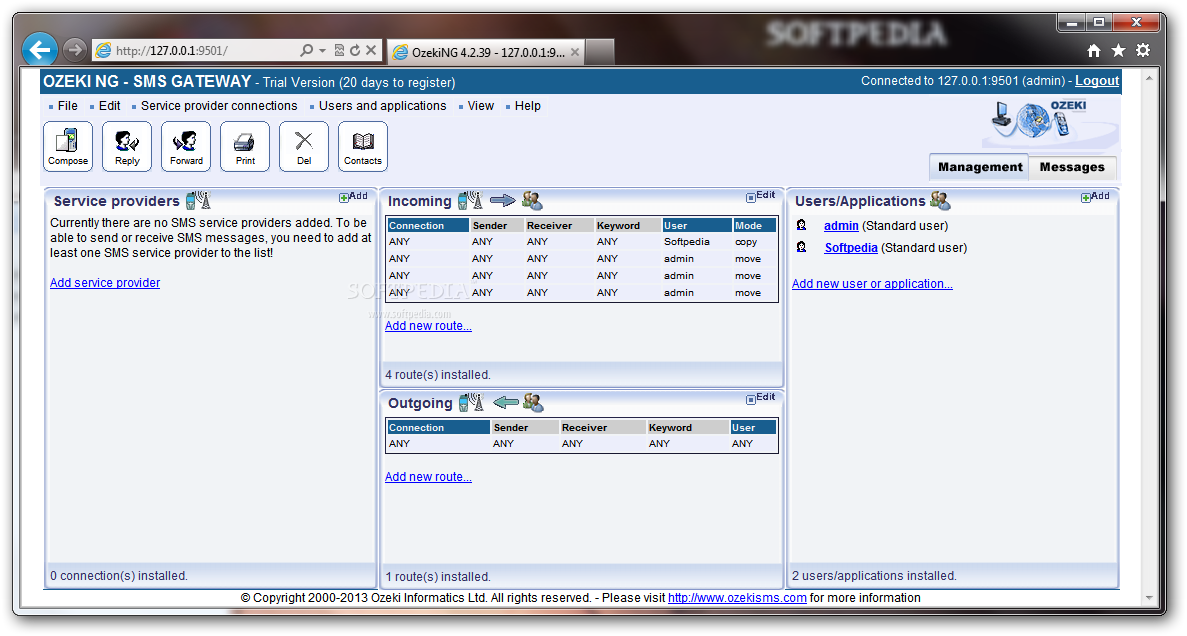Viewport: 1187px width, 636px height.
Task: Click the Softpedia cell in Incoming routes
Action: point(687,242)
